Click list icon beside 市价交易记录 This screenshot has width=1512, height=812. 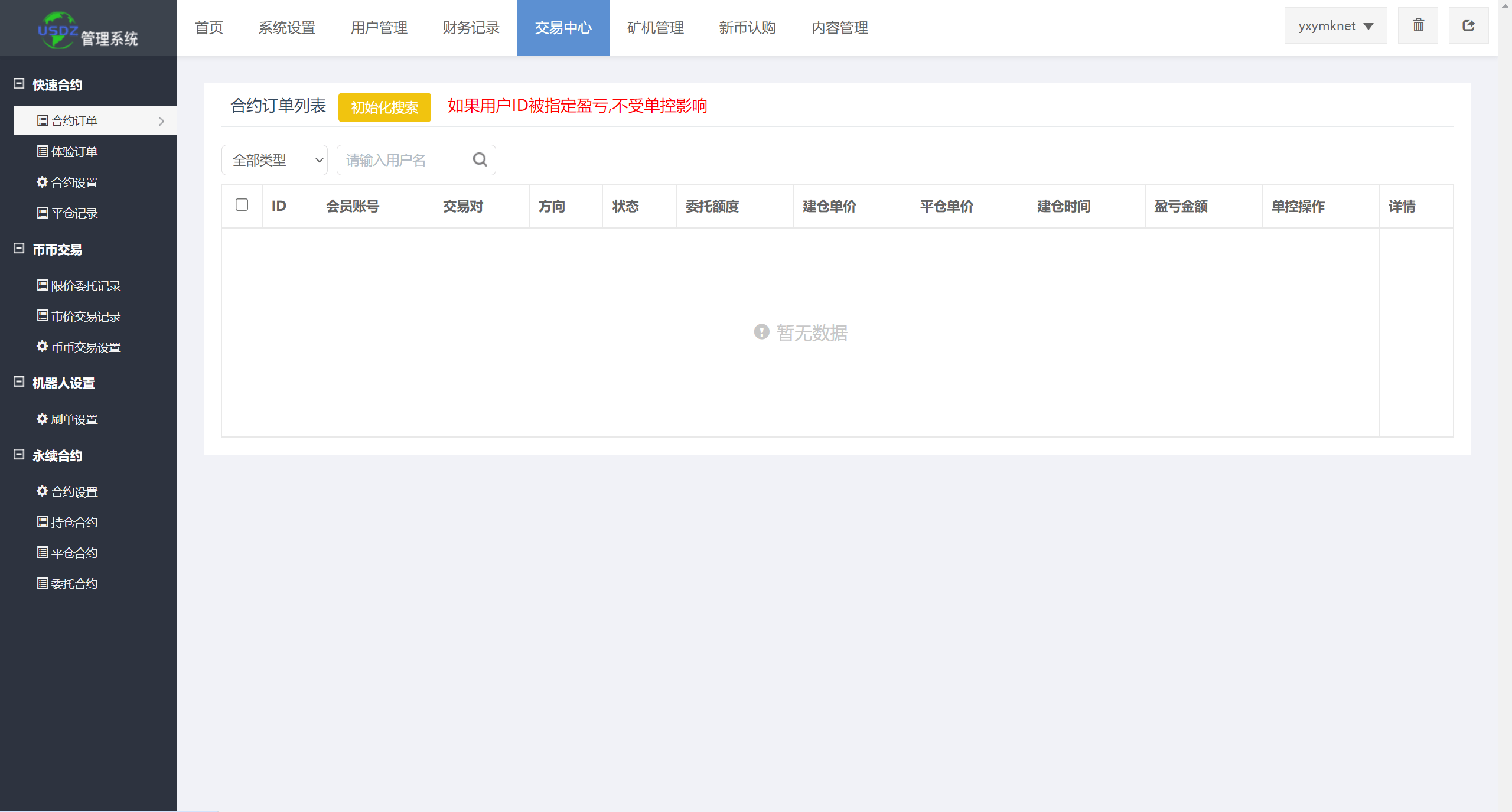click(43, 316)
